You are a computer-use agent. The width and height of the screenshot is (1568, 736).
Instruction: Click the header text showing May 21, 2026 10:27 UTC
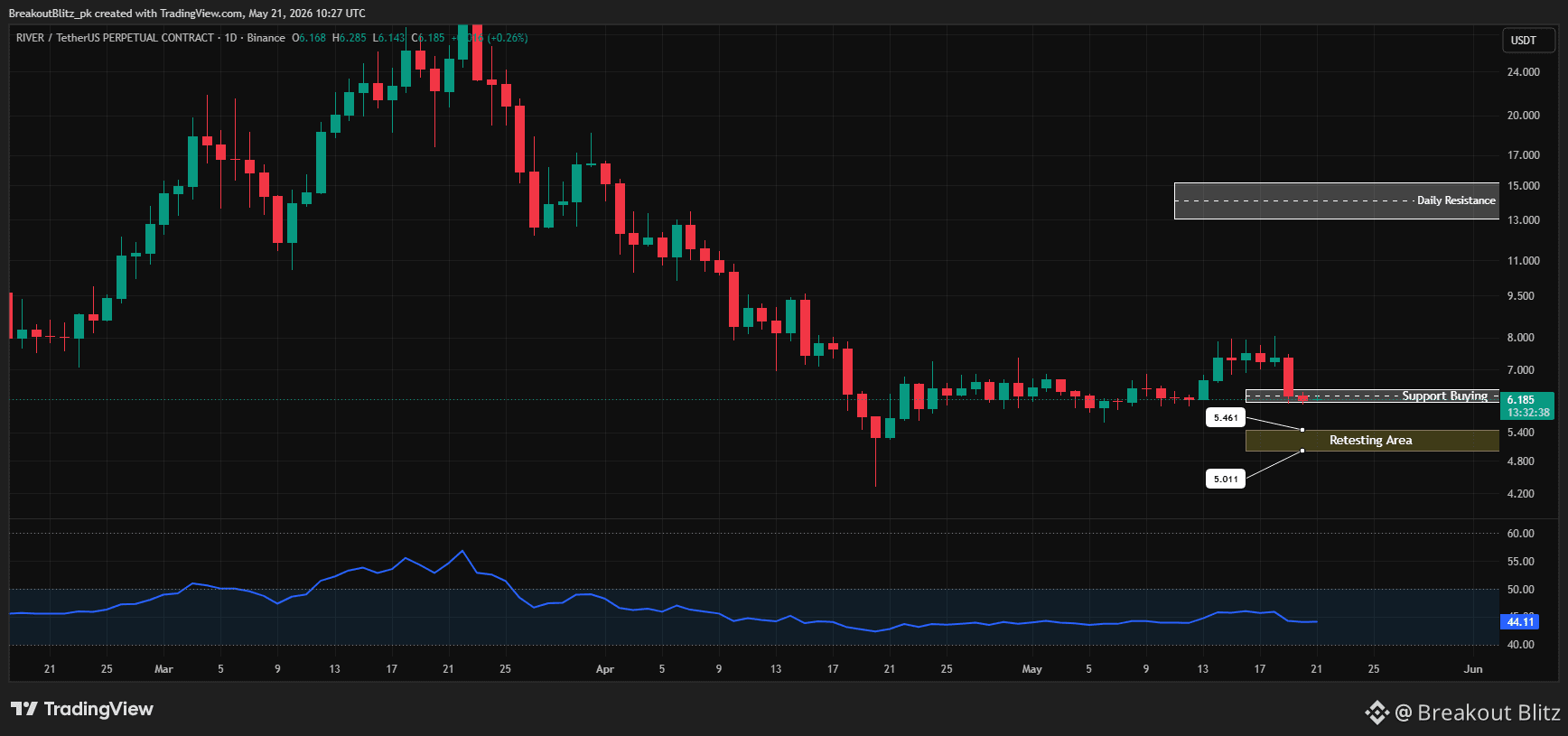(307, 14)
